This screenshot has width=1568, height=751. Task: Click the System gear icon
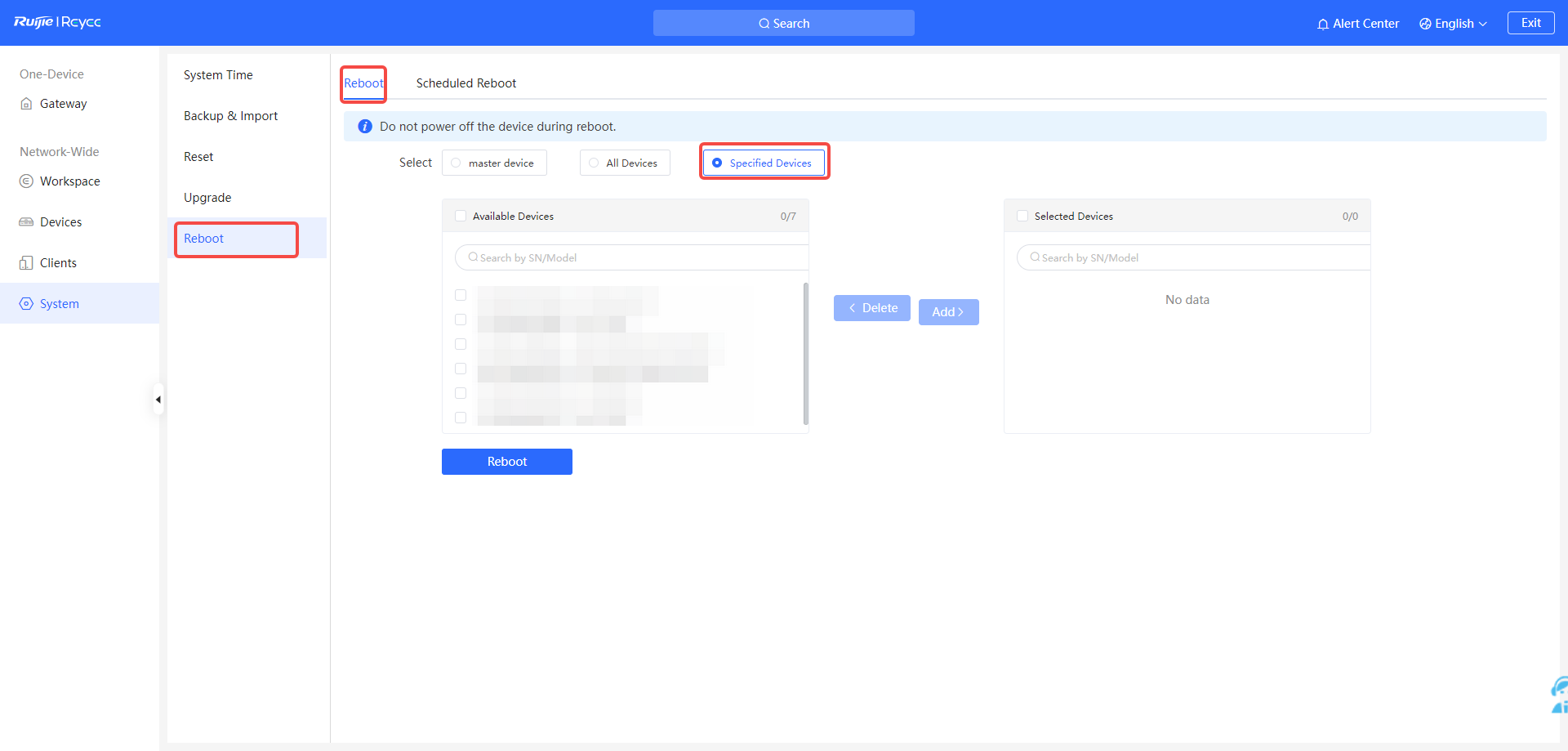(x=26, y=304)
